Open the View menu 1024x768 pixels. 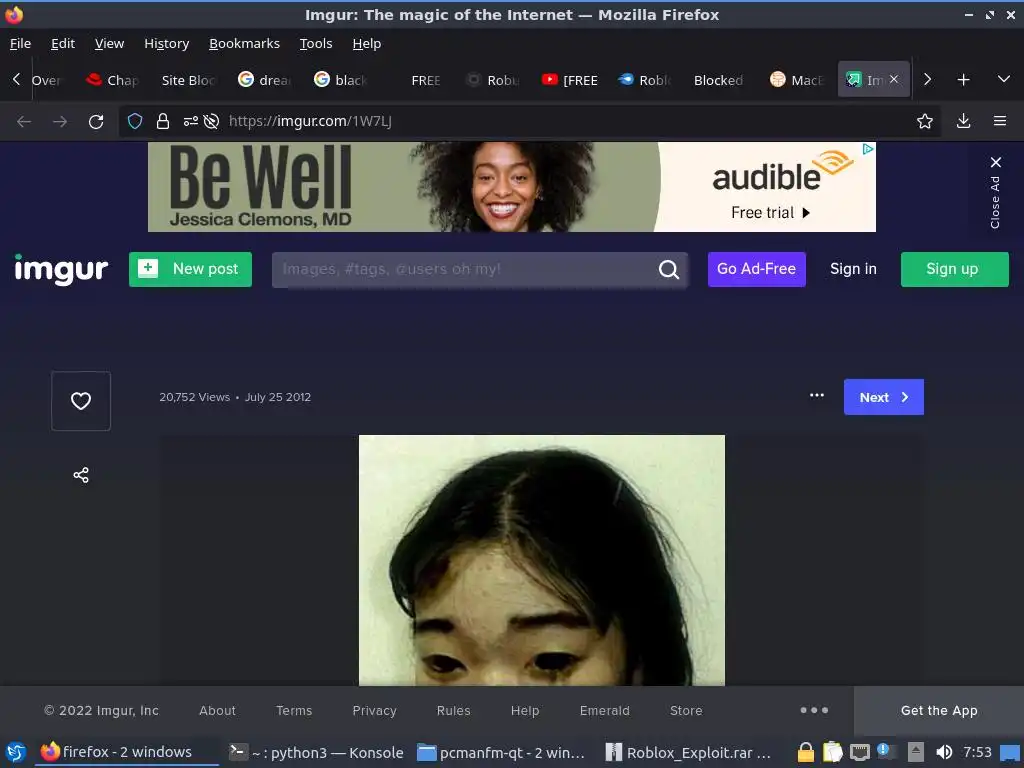click(x=109, y=44)
